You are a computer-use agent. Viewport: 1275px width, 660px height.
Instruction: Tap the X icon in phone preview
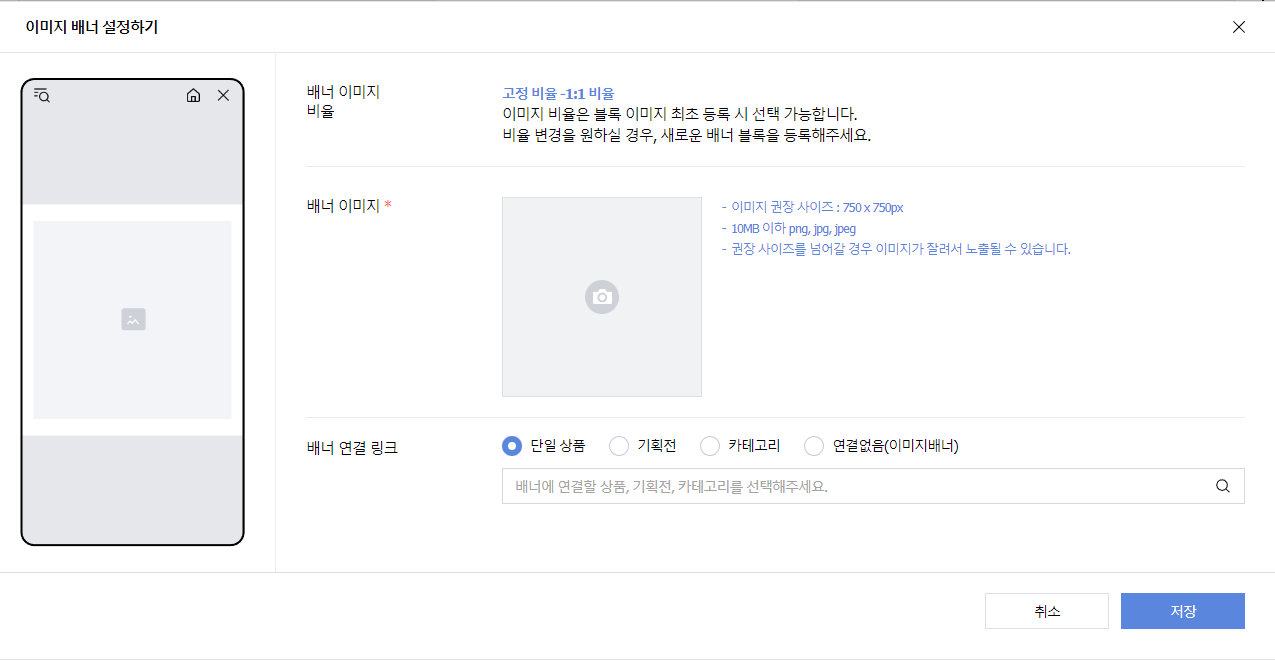[x=223, y=95]
